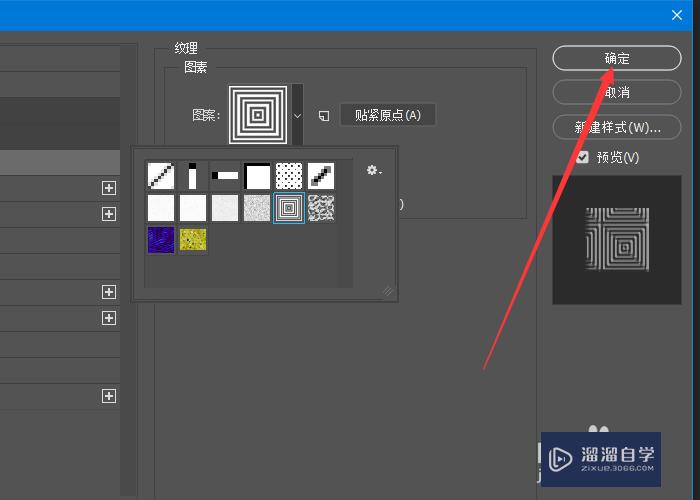The width and height of the screenshot is (700, 500).
Task: Select the concentric squares pattern in picker
Action: 289,208
